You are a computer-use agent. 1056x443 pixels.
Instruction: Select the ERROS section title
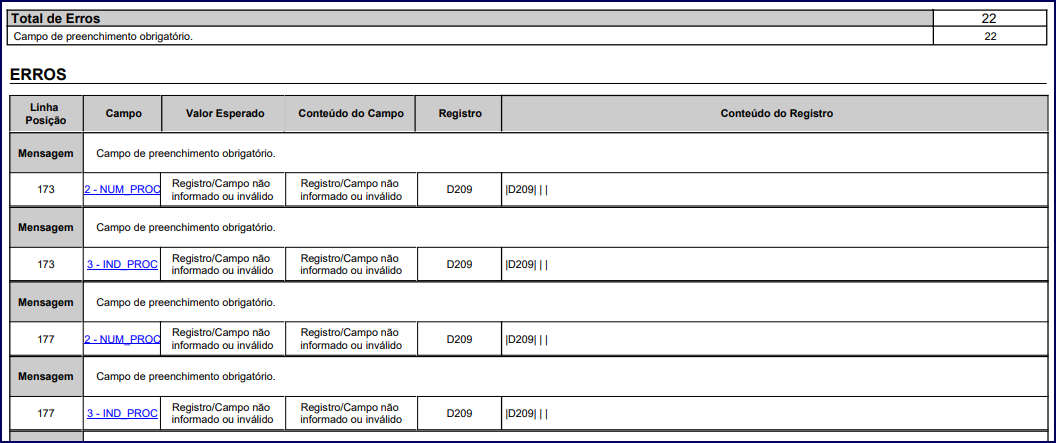pos(38,75)
